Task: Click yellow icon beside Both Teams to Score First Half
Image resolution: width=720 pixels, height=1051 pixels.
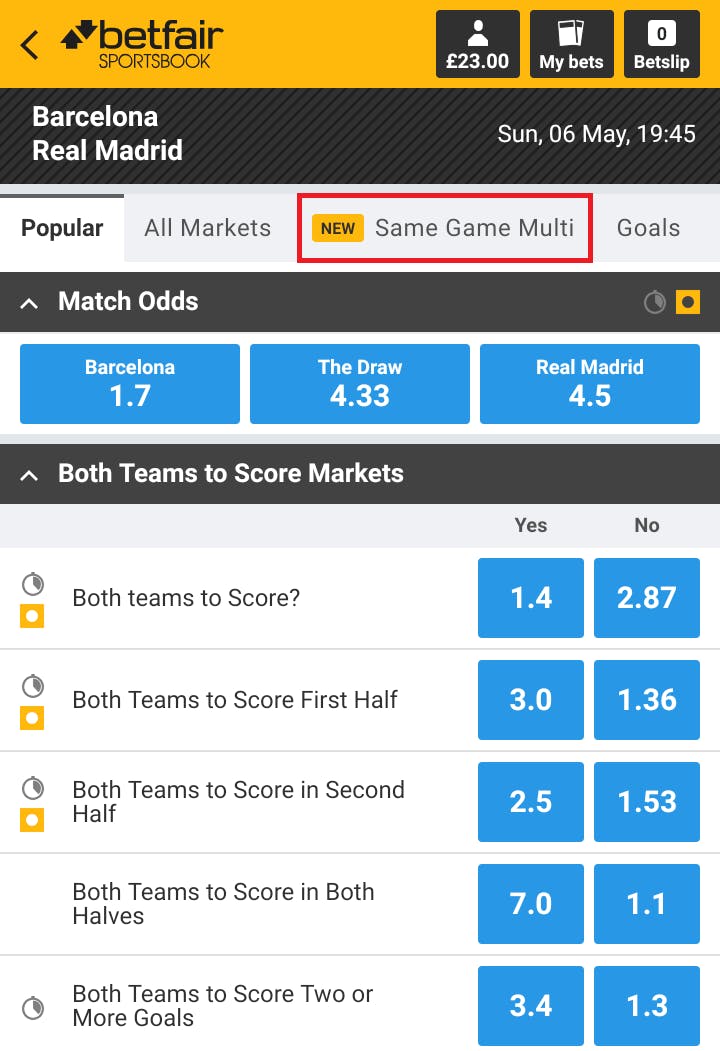Action: point(33,718)
